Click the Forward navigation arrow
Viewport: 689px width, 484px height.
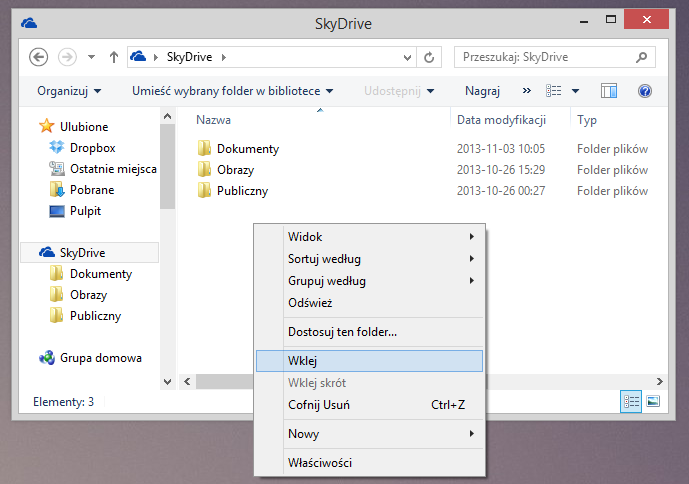67,57
